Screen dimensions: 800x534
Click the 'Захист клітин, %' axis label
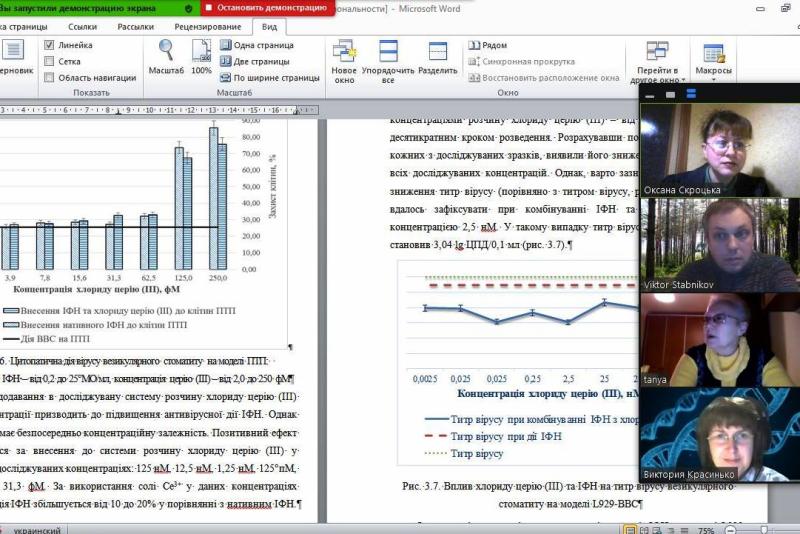pos(272,186)
